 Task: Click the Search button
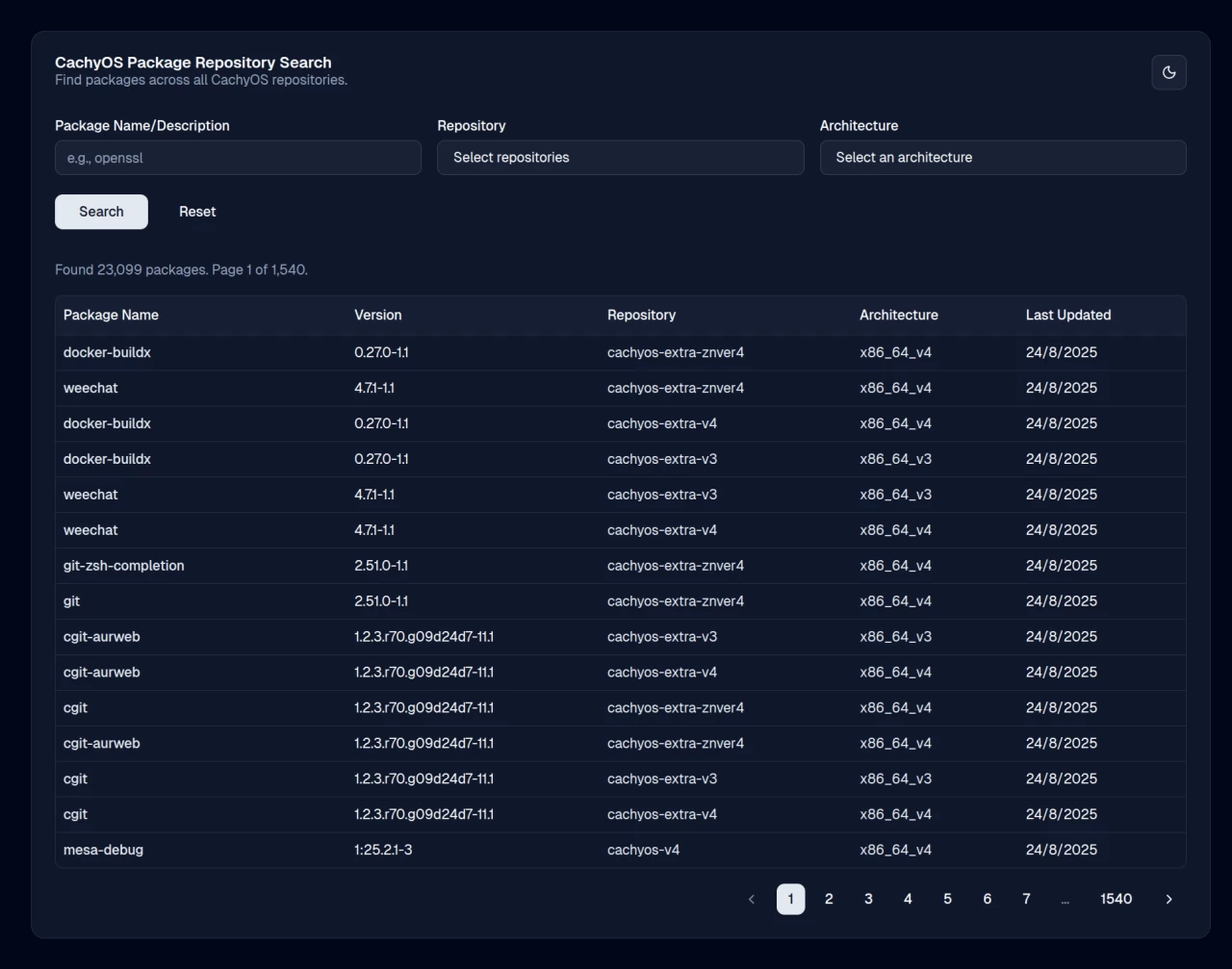click(101, 211)
